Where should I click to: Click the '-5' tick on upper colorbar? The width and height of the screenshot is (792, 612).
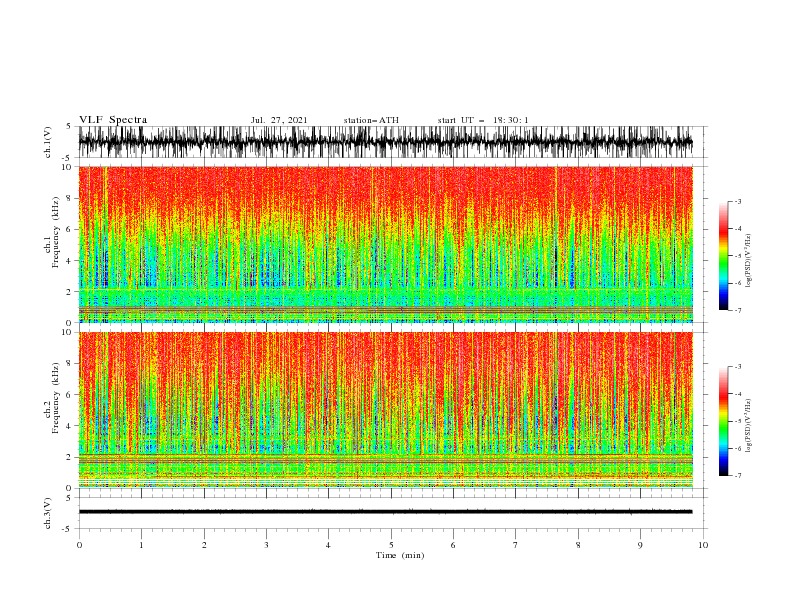pos(737,256)
